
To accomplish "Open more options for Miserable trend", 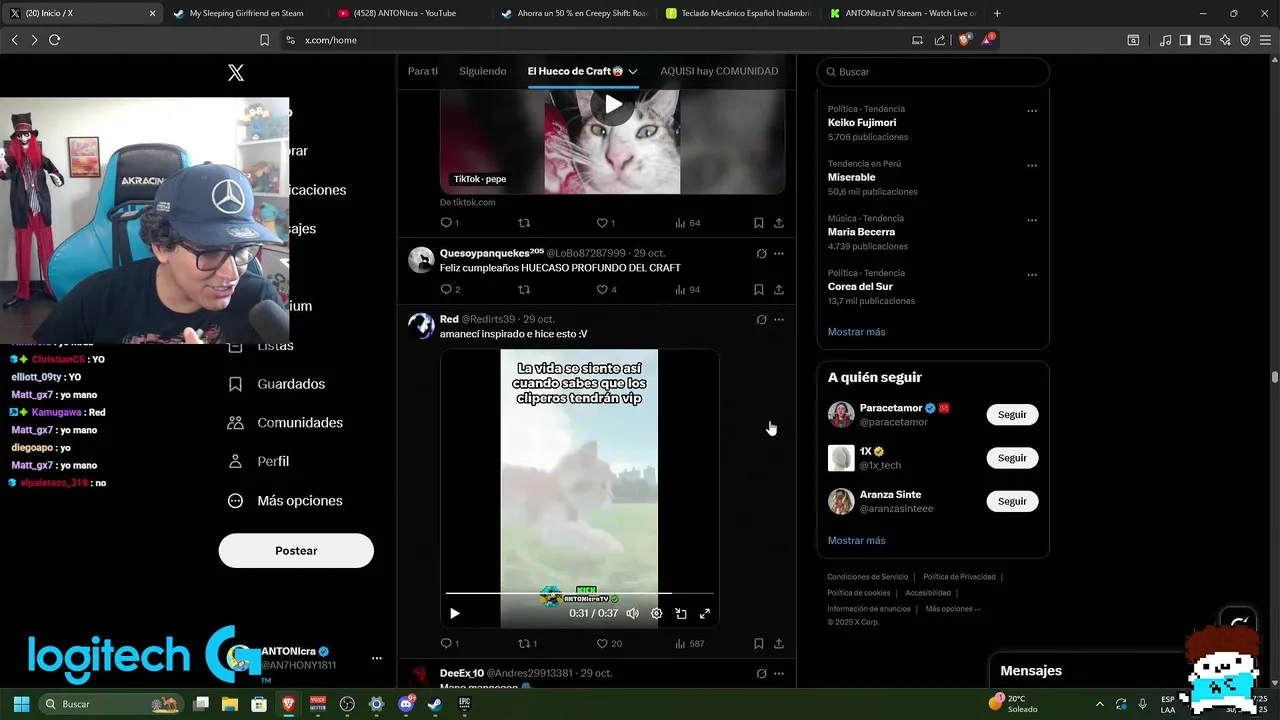I will pos(1032,166).
